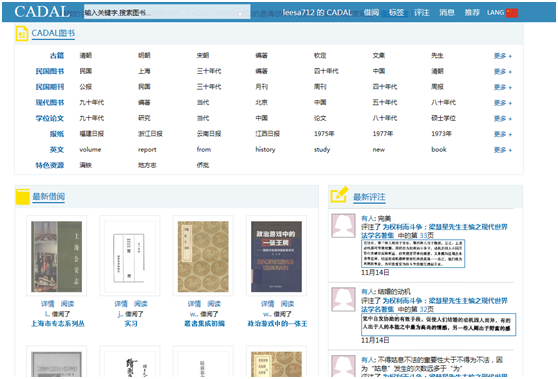Viewport: 558px width, 379px height.
Task: Click 详情 under 上海市专志系列丛
Action: [47, 304]
